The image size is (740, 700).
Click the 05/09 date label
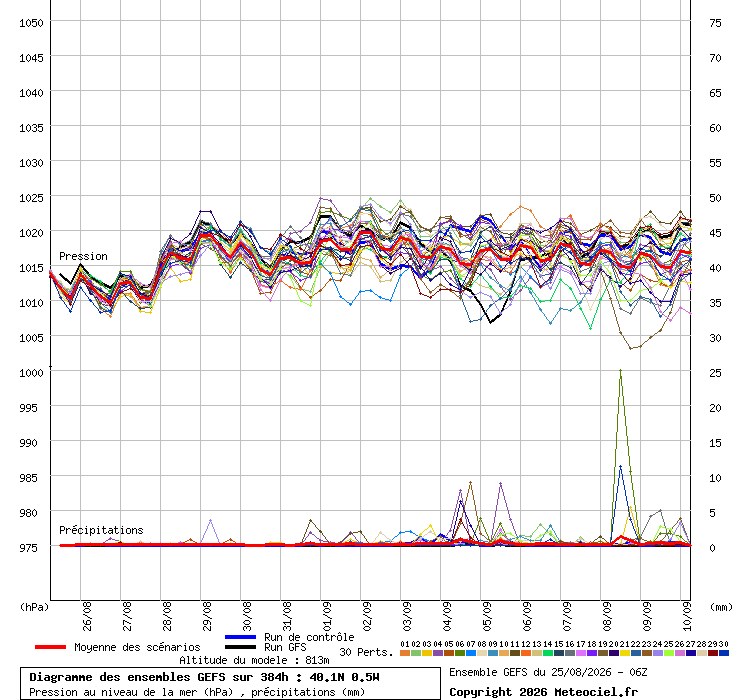(x=487, y=616)
